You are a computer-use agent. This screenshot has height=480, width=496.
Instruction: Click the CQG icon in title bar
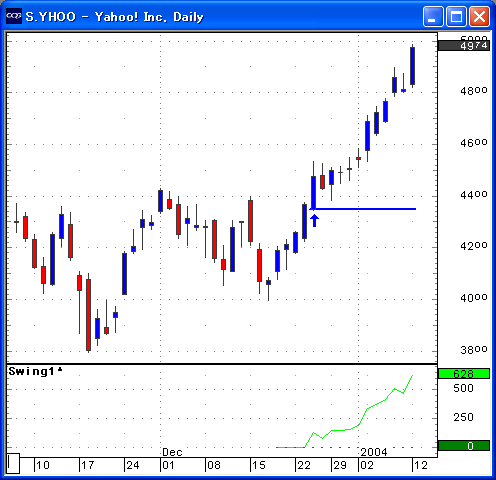(x=14, y=16)
